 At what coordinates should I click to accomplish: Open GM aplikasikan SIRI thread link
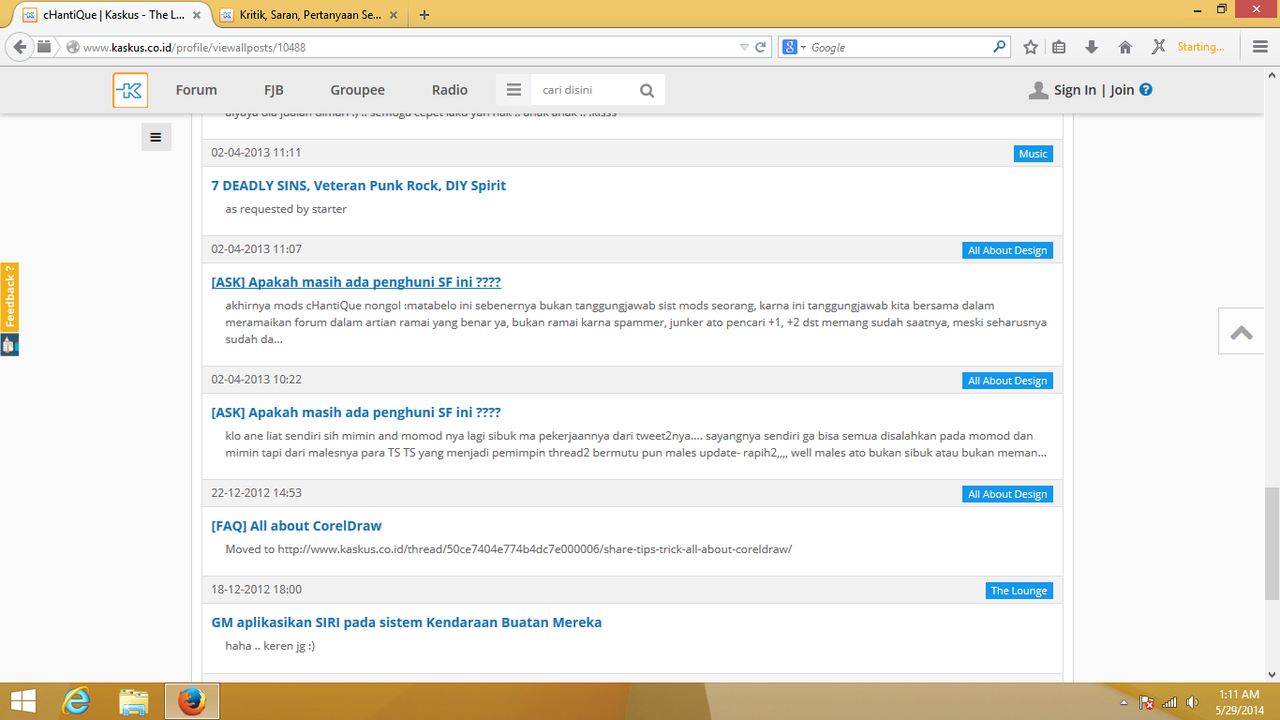406,622
